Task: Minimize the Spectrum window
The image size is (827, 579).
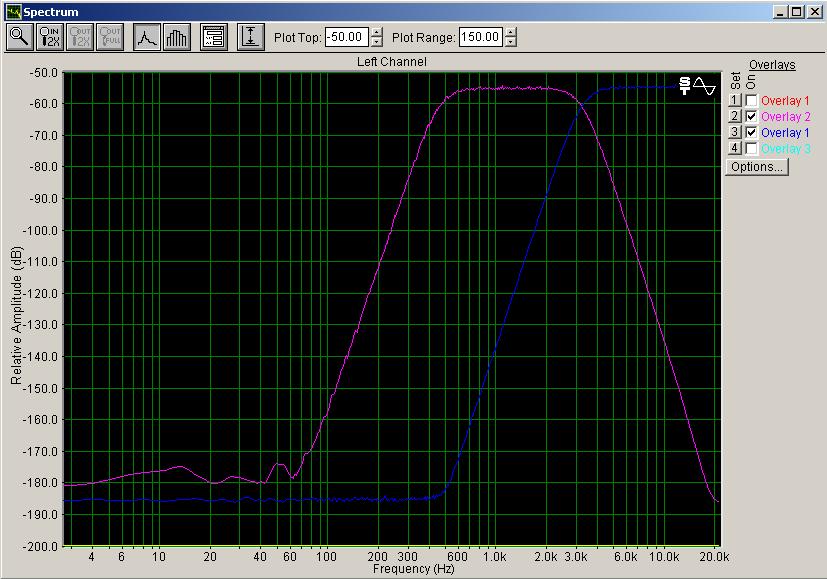Action: (781, 12)
